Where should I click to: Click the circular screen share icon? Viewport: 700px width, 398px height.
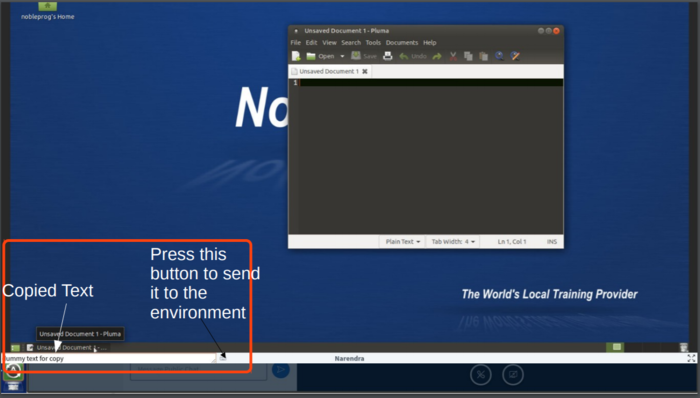[x=513, y=375]
